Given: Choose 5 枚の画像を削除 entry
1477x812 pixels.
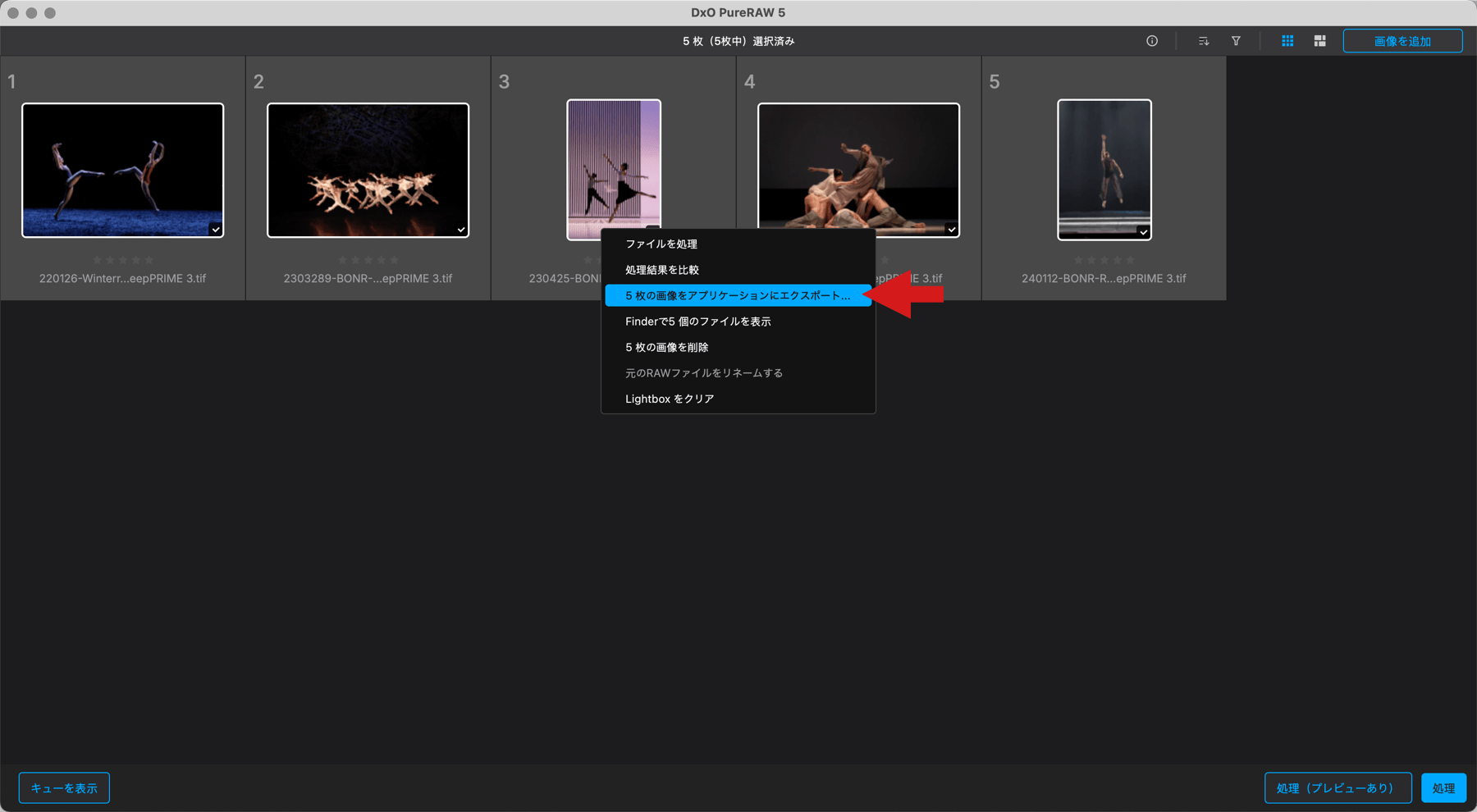Looking at the screenshot, I should tap(738, 347).
